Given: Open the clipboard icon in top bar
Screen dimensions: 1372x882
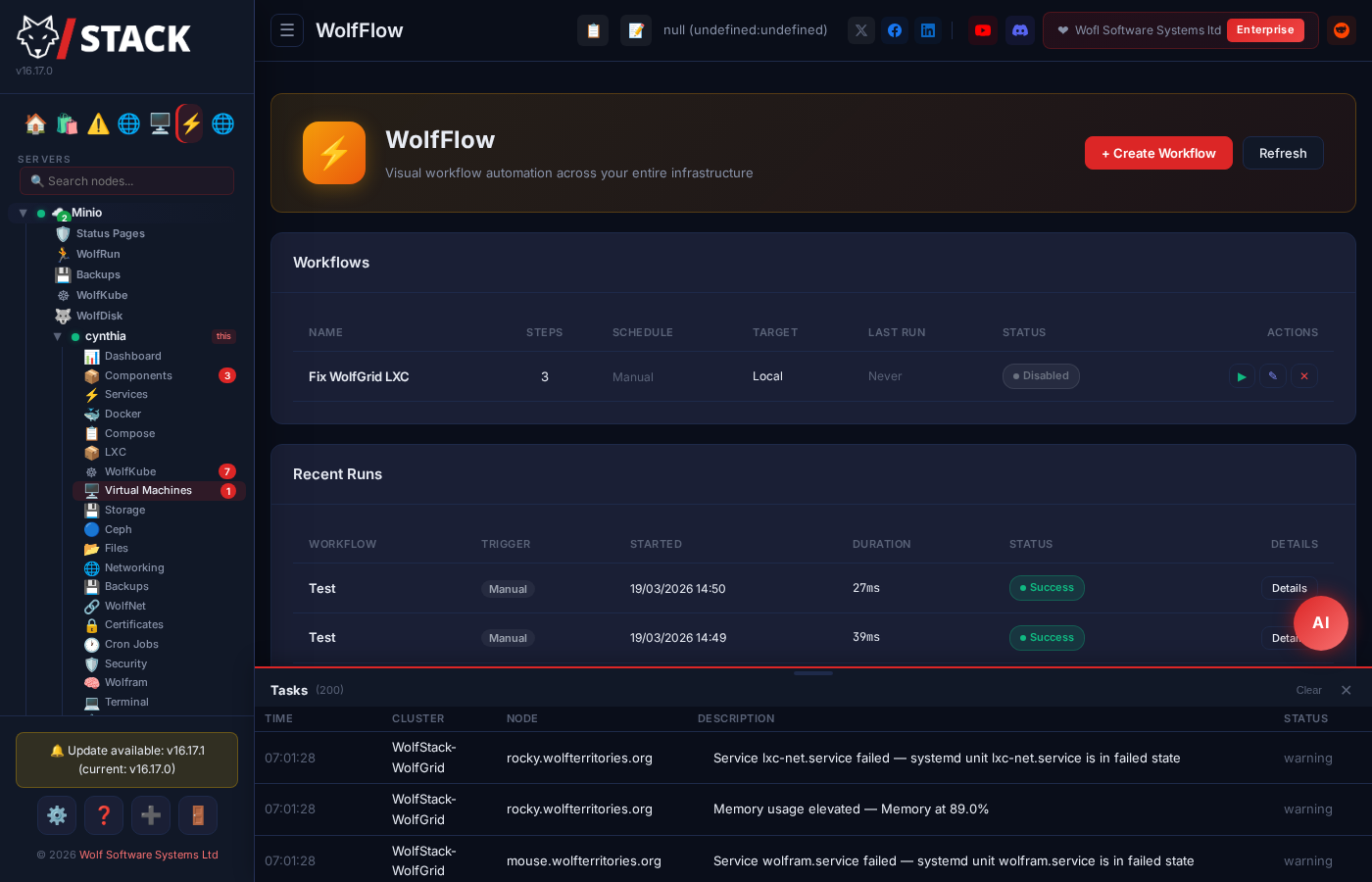Looking at the screenshot, I should pos(593,30).
